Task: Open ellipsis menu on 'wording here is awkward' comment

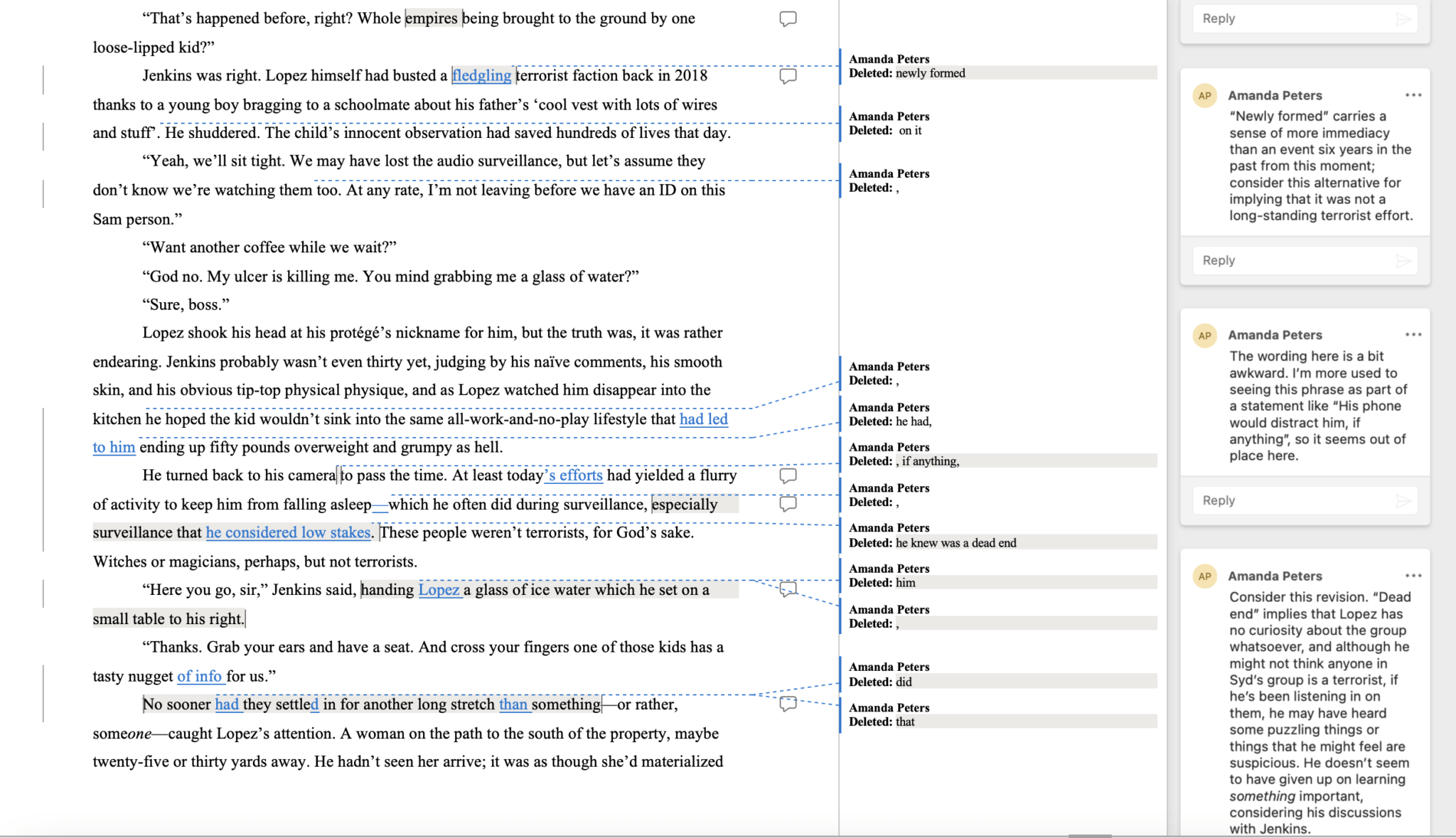Action: (1413, 335)
